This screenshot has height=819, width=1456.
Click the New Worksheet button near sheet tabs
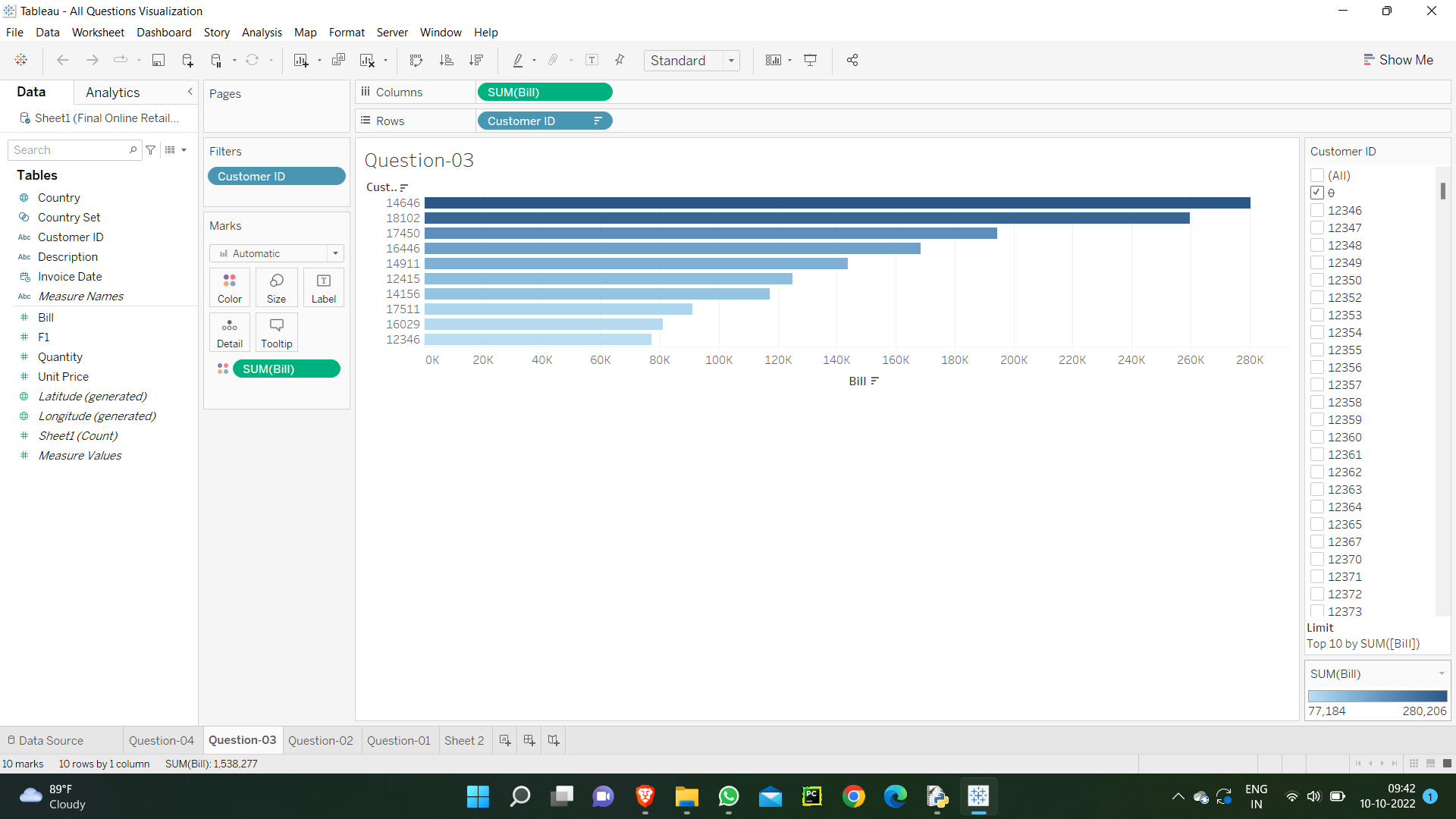[x=504, y=740]
